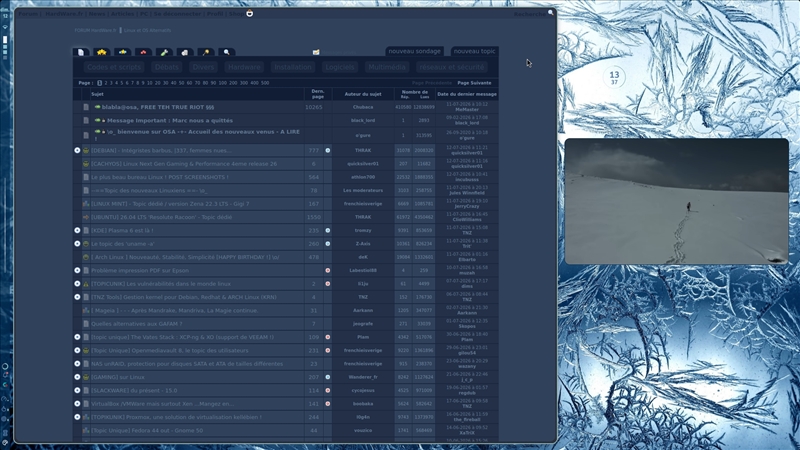Open the magnifier search tab icon
800x450 pixels.
point(227,52)
